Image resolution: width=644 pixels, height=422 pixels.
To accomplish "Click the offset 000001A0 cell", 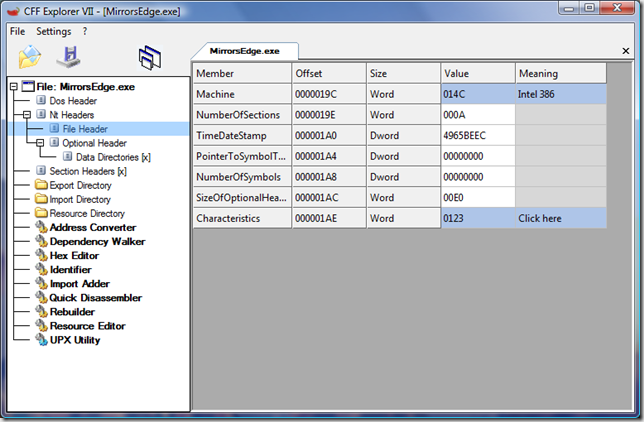I will [329, 136].
